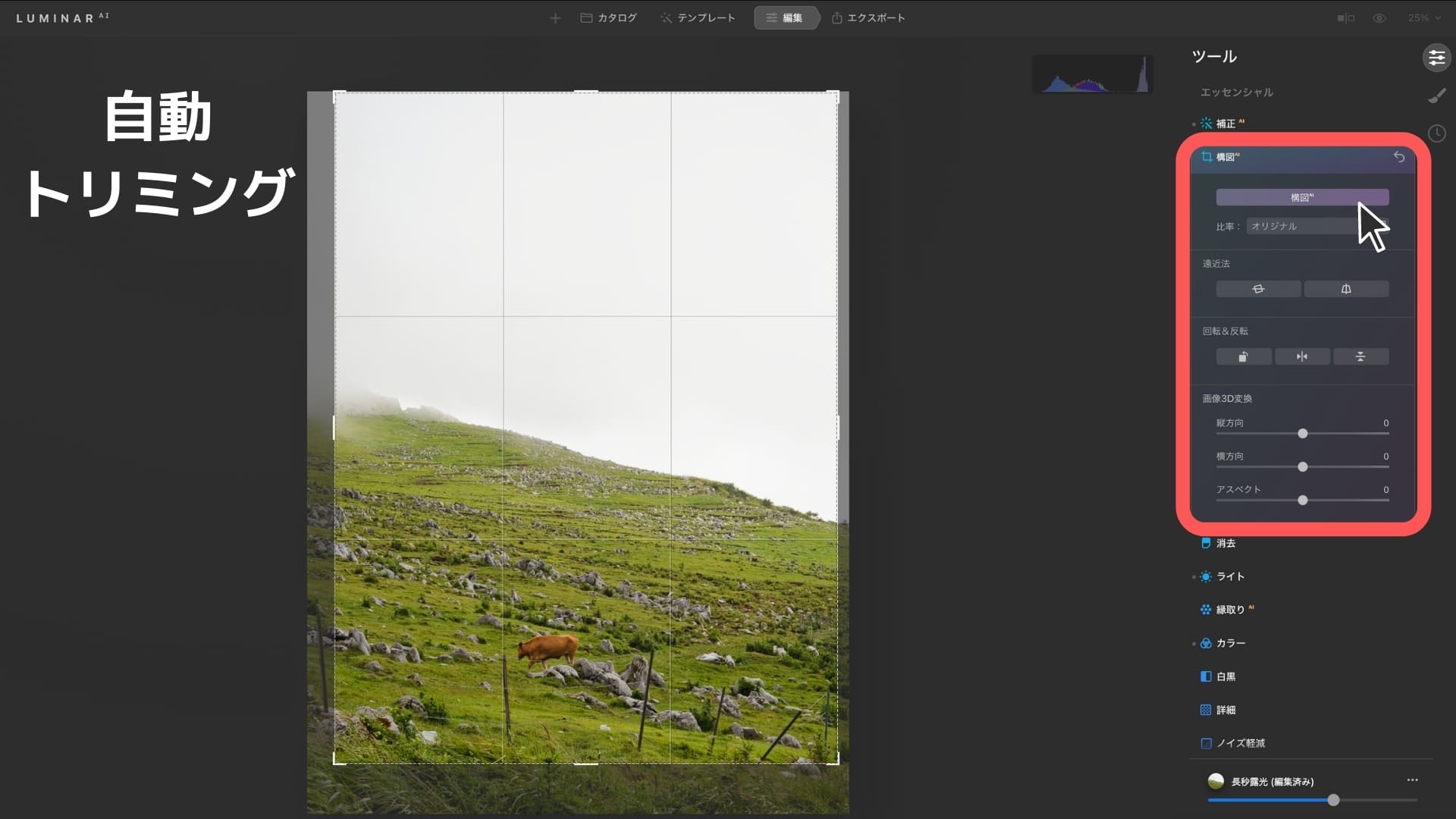Select the brush local masking icon
Screen dimensions: 1456x819
1436,96
